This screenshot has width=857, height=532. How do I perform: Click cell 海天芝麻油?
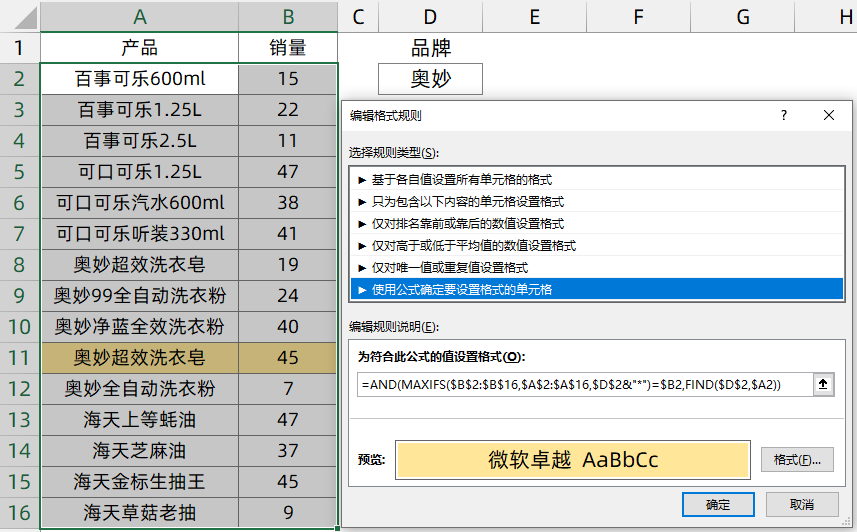(139, 451)
